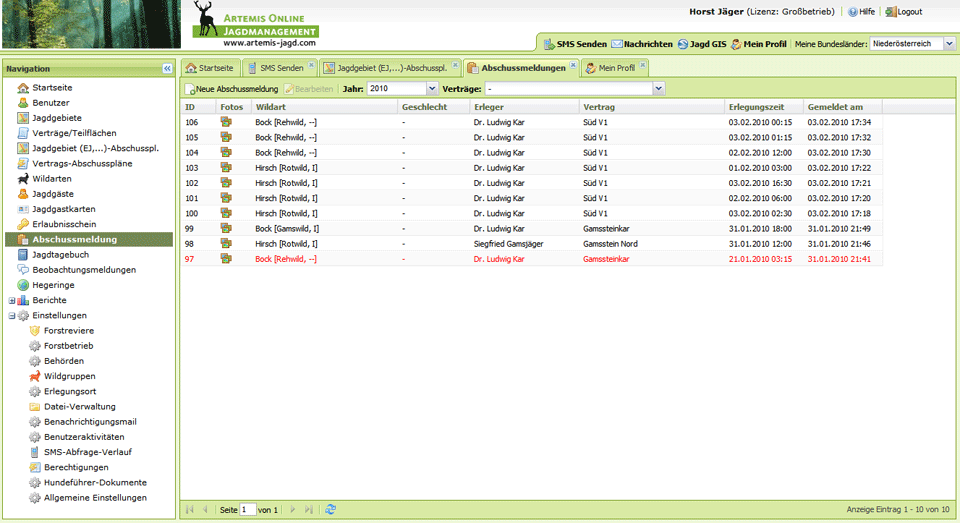Click the Artemis Online Jagdmanagement logo
The height and width of the screenshot is (523, 960).
255,24
